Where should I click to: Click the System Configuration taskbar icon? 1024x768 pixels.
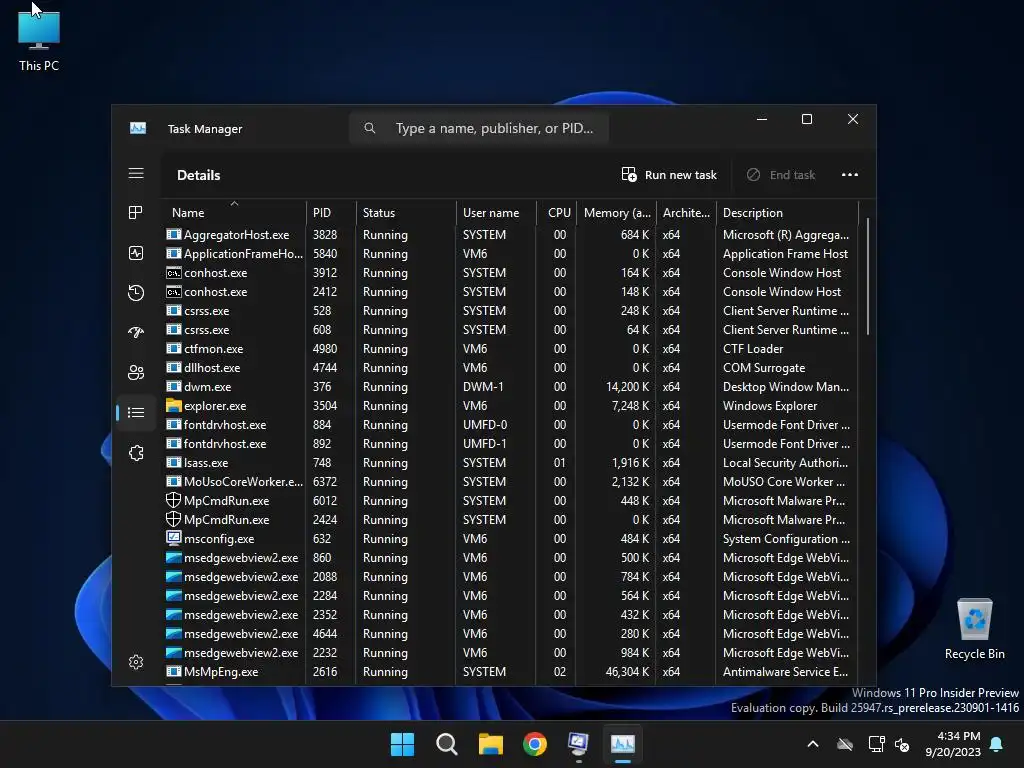[x=579, y=744]
